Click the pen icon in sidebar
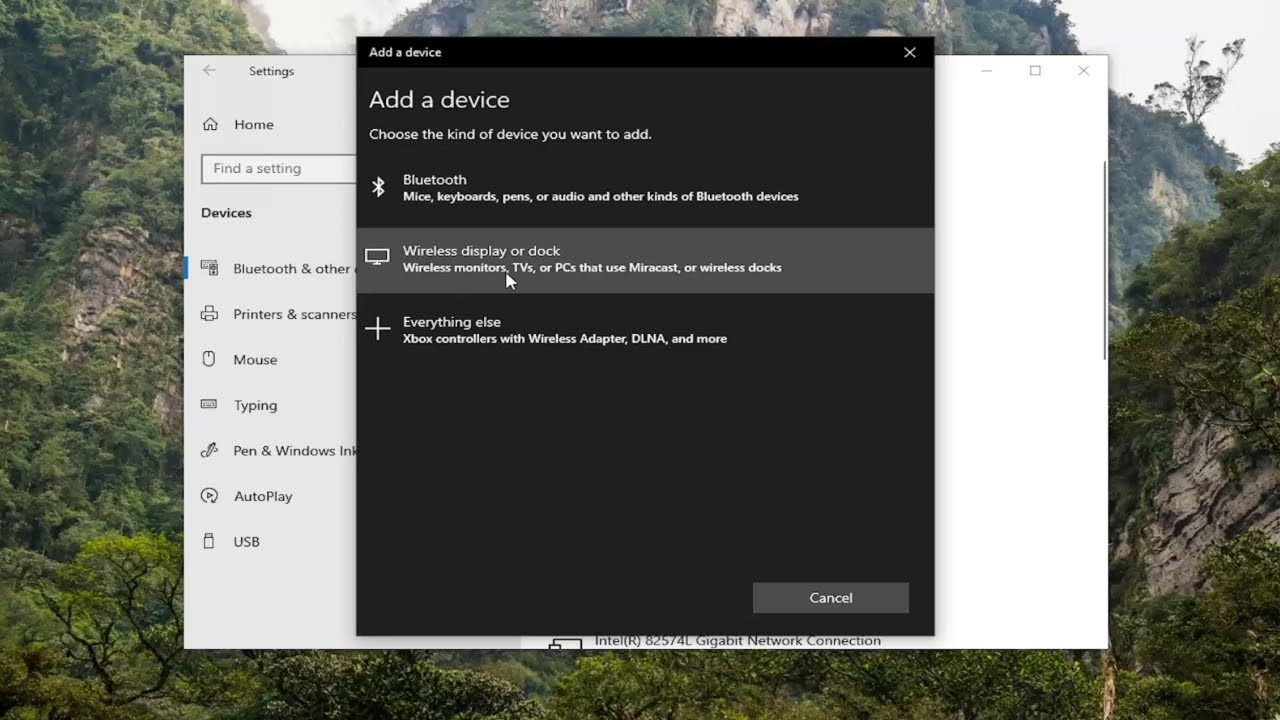Screen dimensions: 1280x720 [x=209, y=450]
